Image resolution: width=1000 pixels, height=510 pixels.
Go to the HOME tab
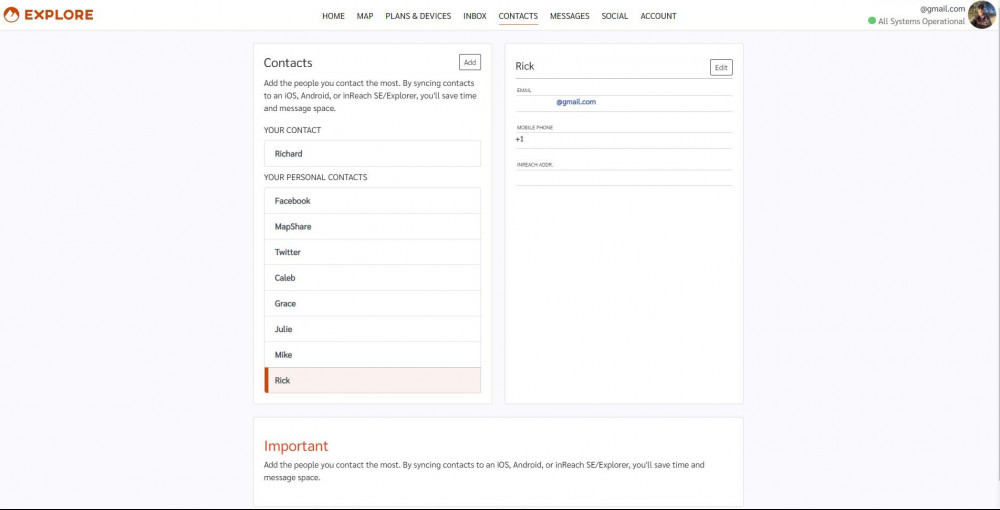(333, 16)
